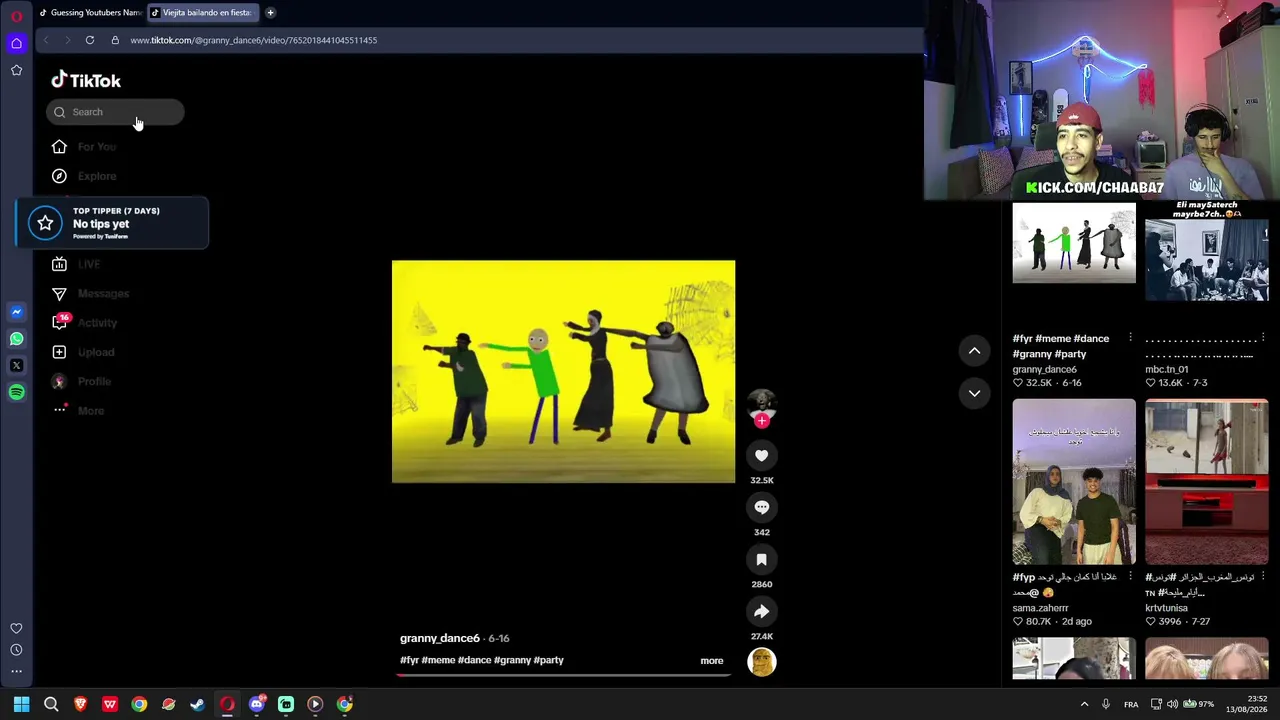The height and width of the screenshot is (720, 1280).
Task: Open options for the mbc.tn_01 video
Action: coord(1263,338)
